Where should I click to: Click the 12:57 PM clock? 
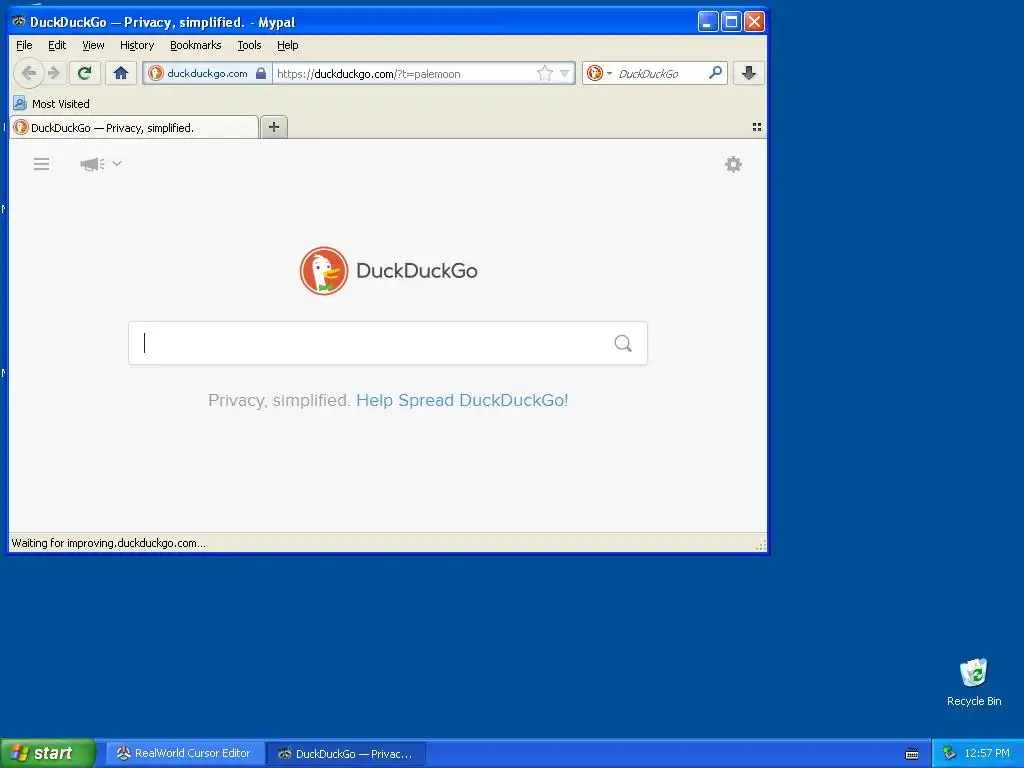pos(987,753)
